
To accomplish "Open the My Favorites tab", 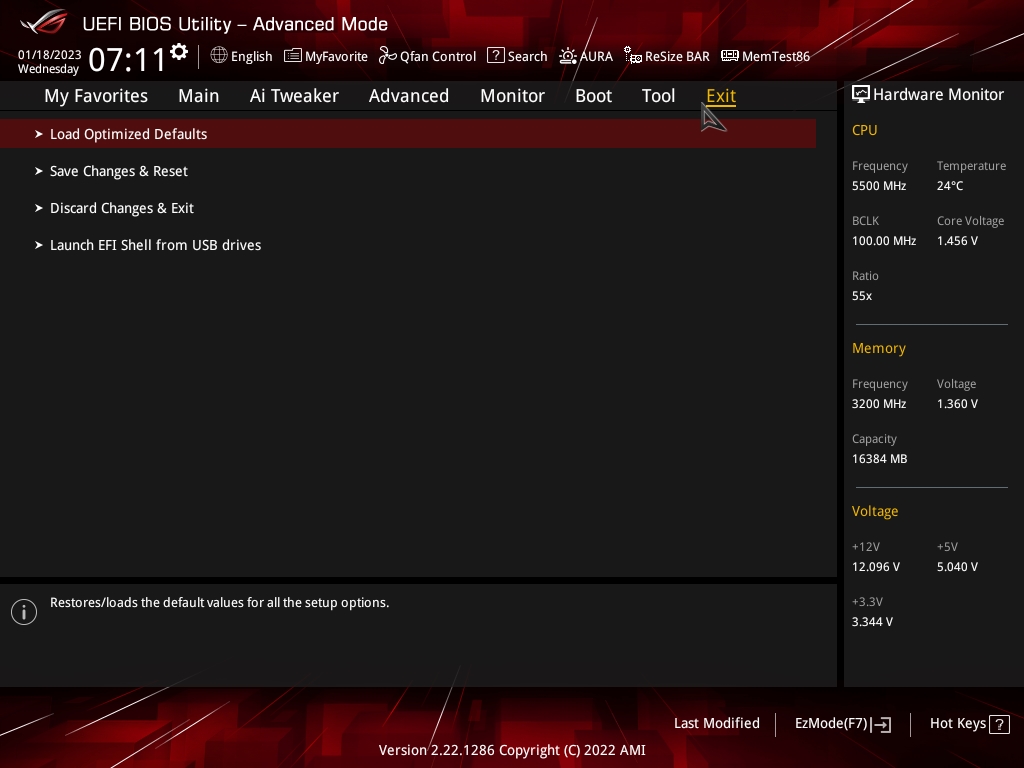I will click(x=96, y=96).
